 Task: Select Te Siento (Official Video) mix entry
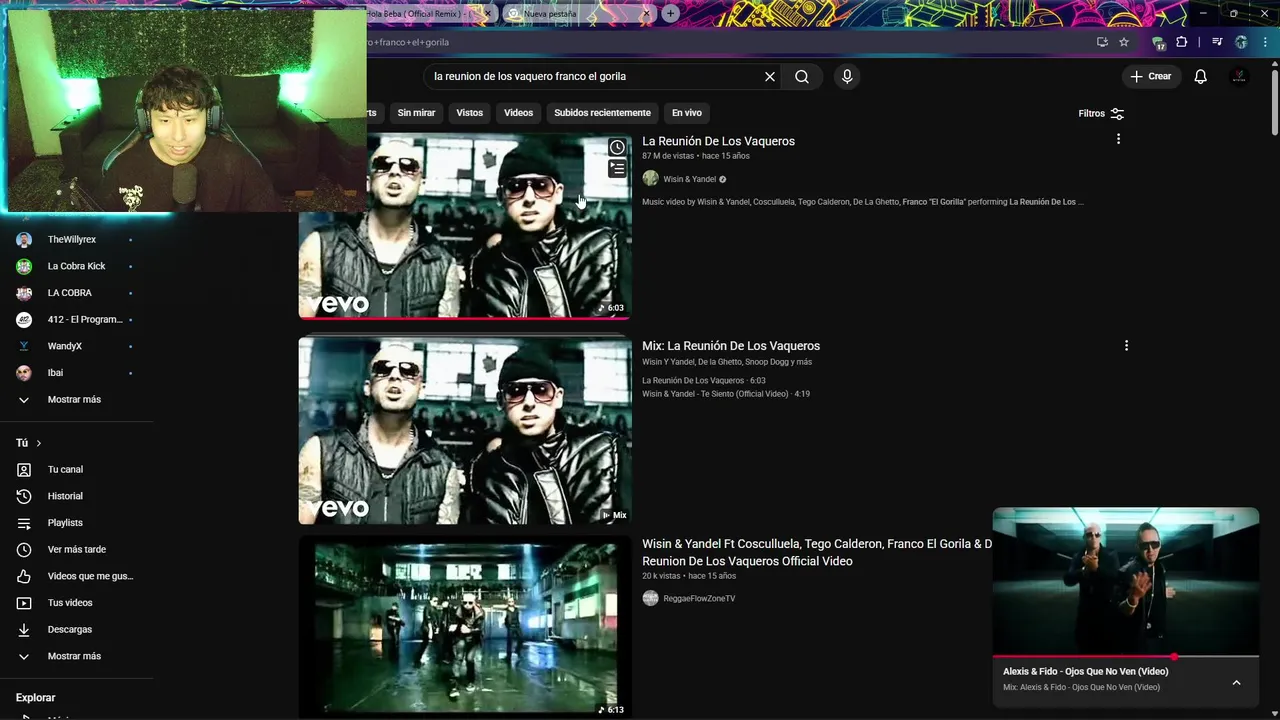click(726, 394)
